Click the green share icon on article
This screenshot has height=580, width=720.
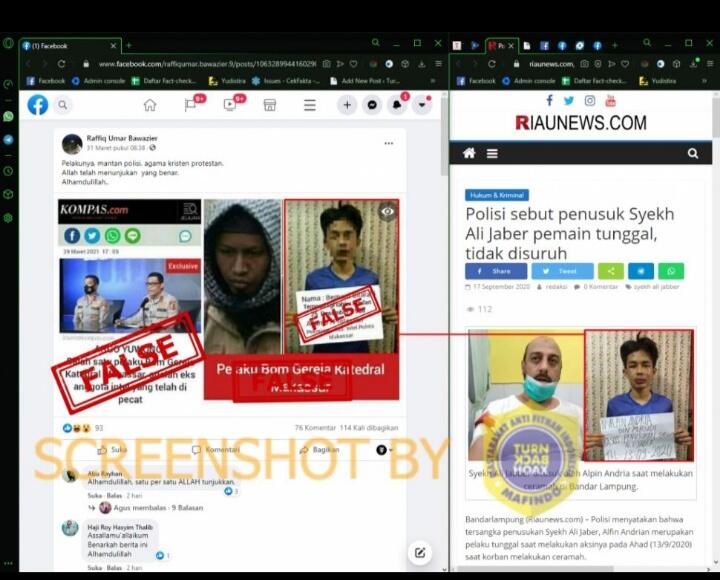point(611,271)
